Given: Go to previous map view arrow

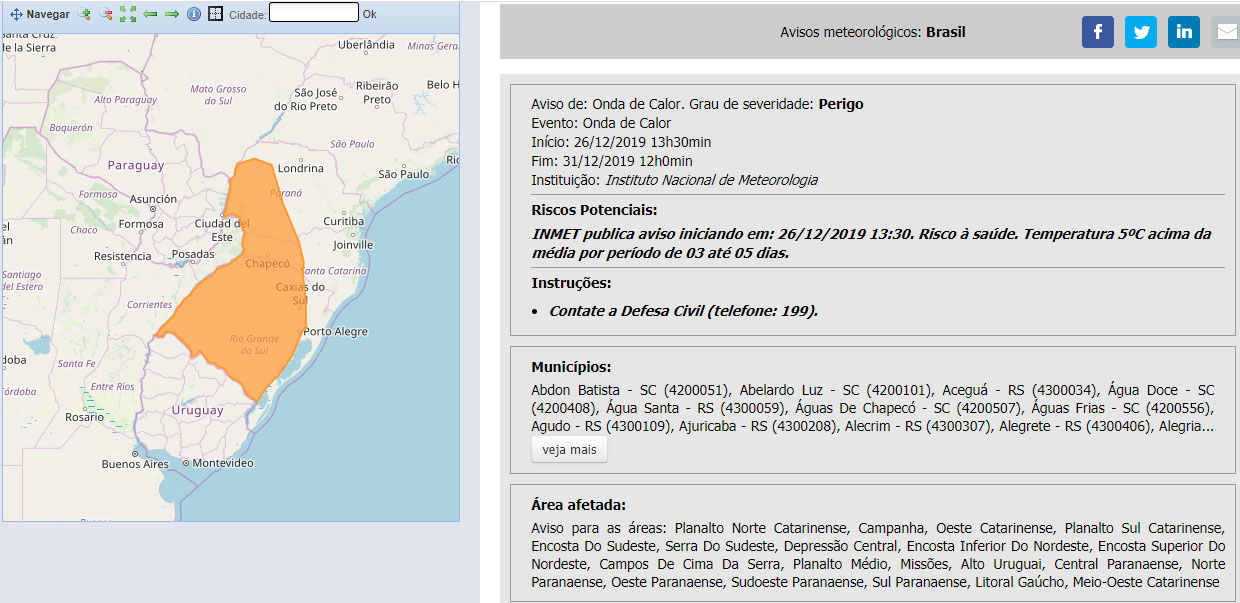Looking at the screenshot, I should [x=150, y=14].
